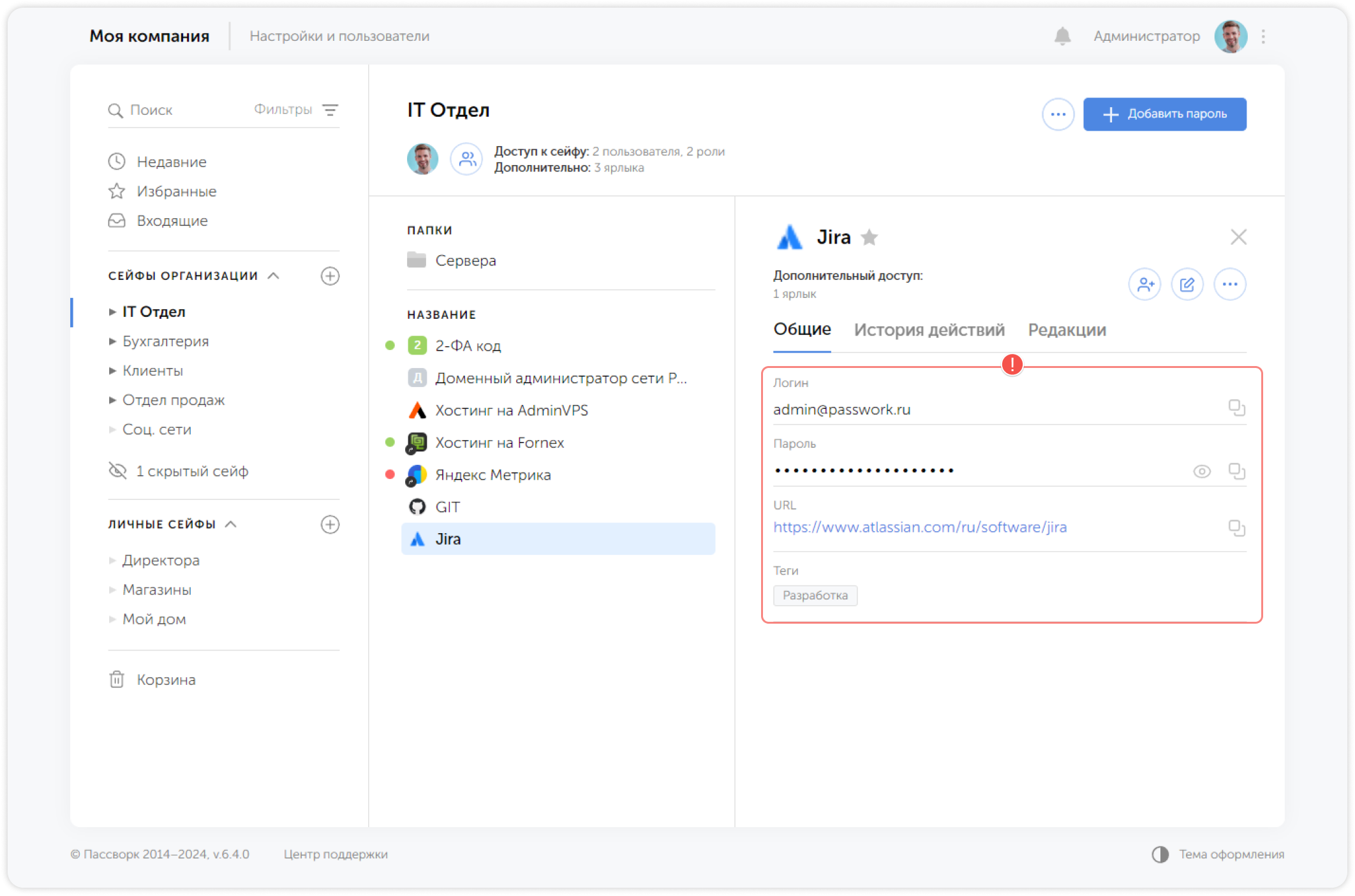Click the notification bell icon
Screen dimensions: 1355x896
[1062, 36]
